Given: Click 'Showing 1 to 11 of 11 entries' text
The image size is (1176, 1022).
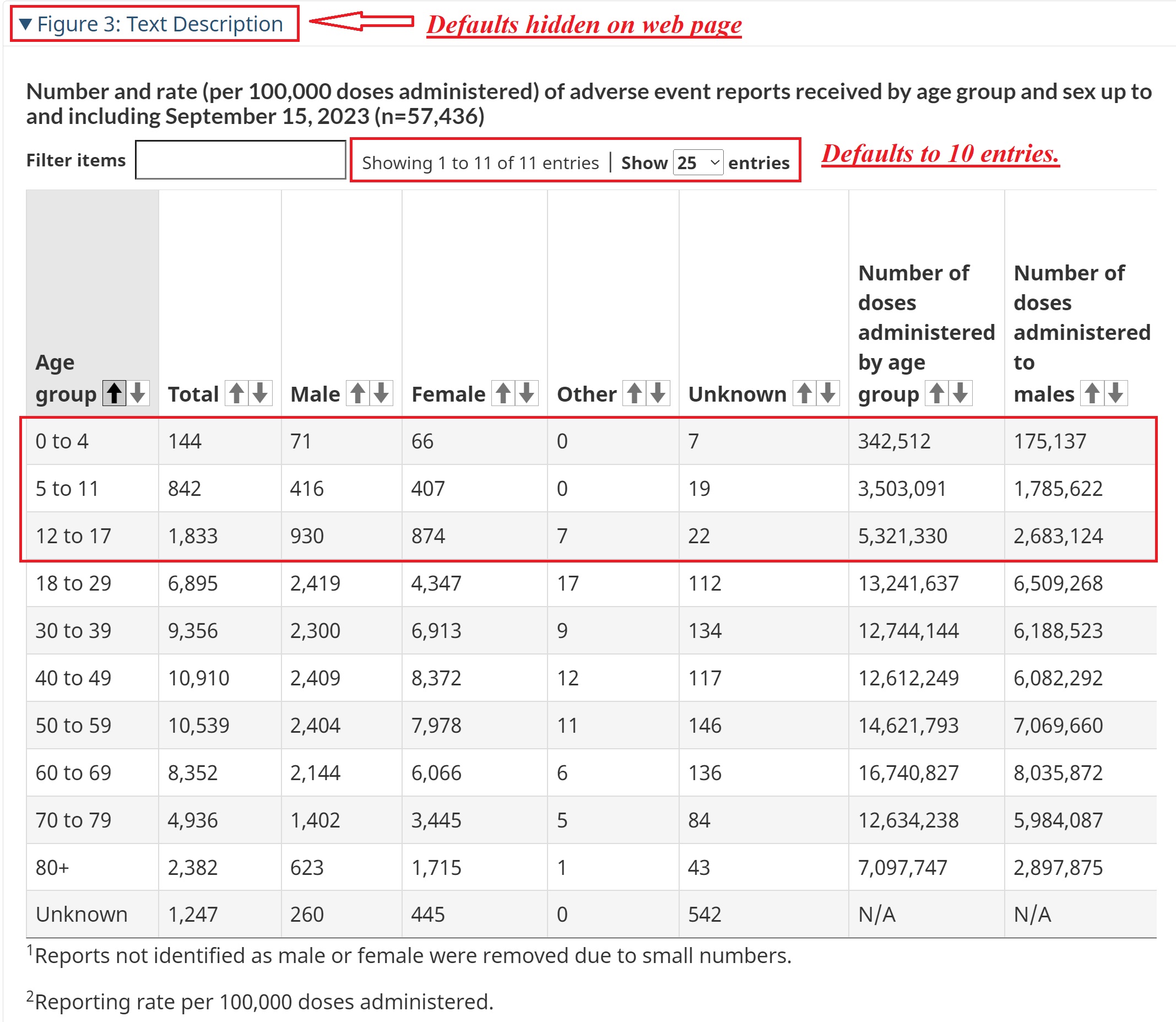Looking at the screenshot, I should [480, 163].
